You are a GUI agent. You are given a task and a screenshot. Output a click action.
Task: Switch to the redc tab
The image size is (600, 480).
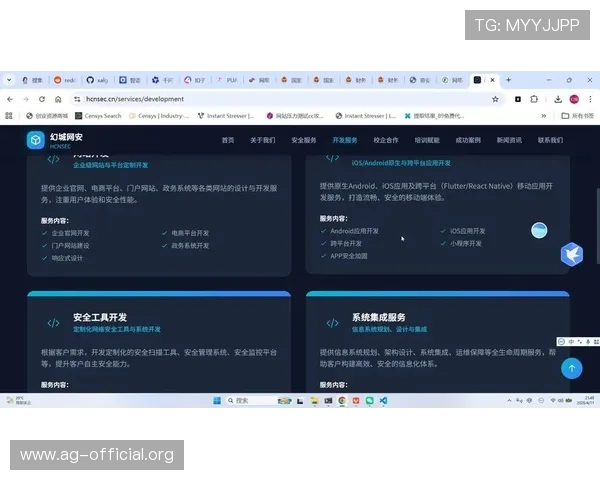click(x=65, y=80)
